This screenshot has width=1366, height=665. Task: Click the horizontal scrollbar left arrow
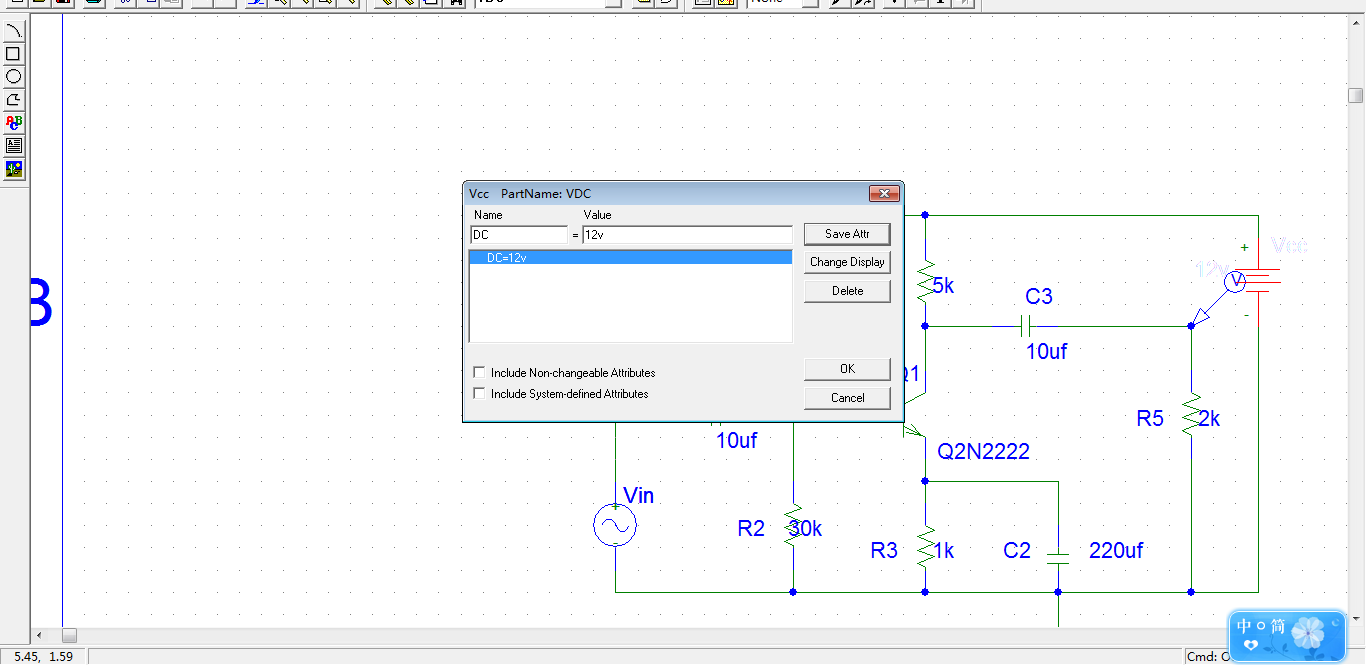coord(40,636)
